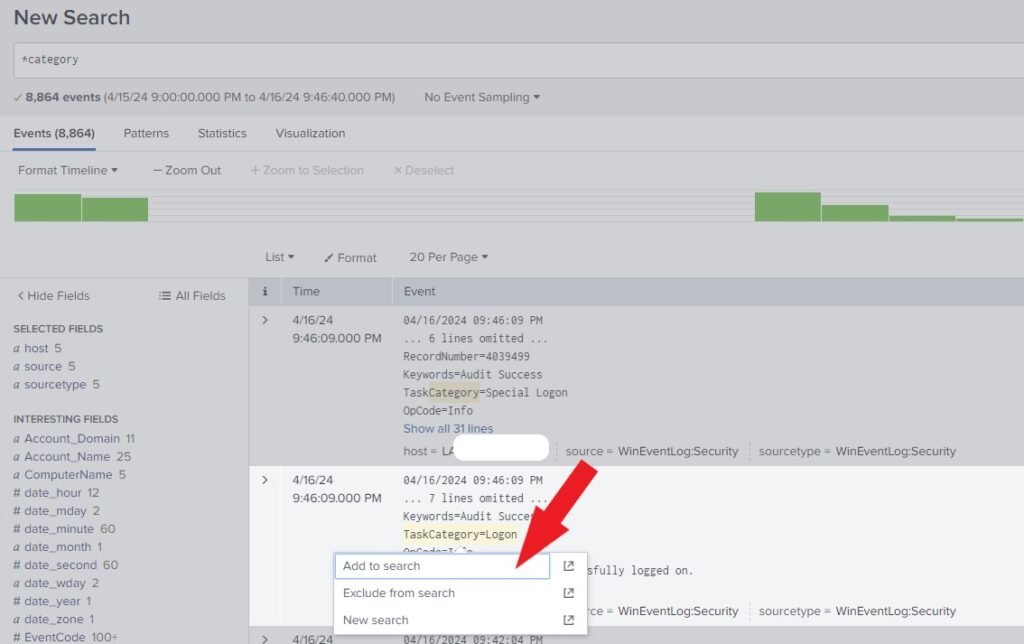Open the Account_Domain field

pyautogui.click(x=74, y=438)
